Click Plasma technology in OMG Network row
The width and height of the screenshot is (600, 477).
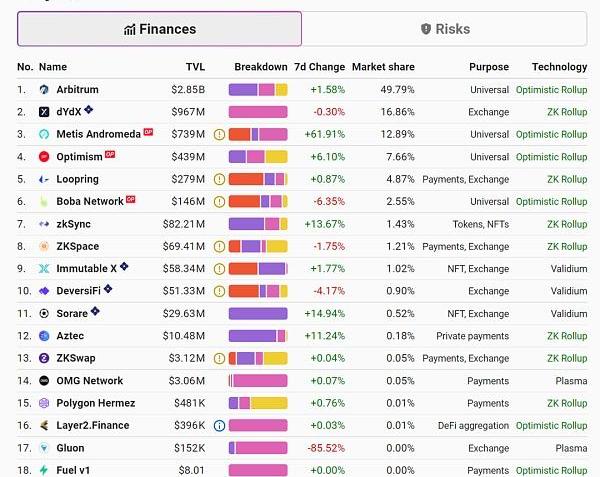(571, 381)
